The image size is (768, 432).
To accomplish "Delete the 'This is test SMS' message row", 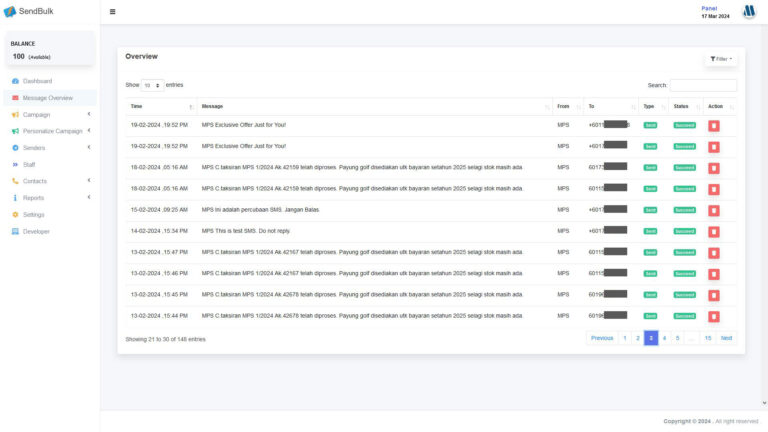I will click(714, 231).
